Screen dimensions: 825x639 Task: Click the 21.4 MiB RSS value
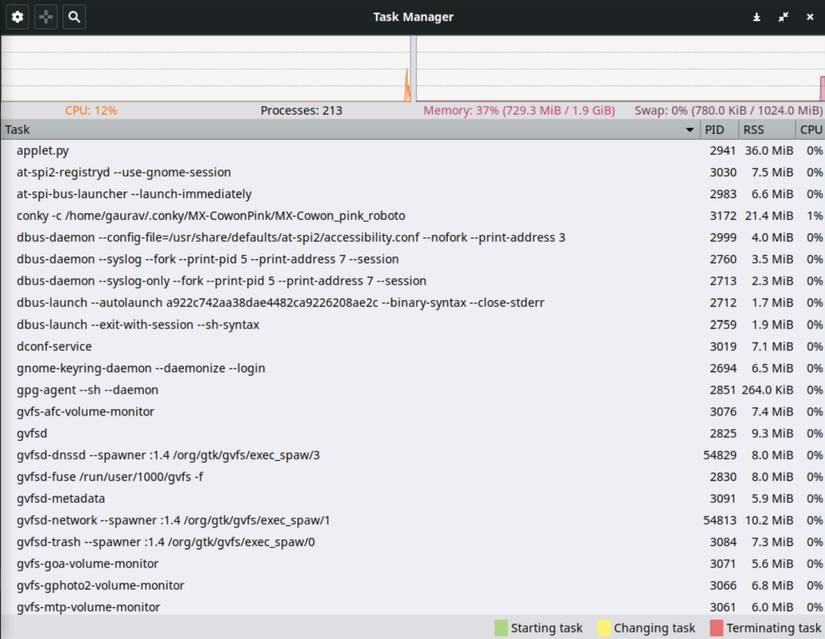[x=769, y=216]
